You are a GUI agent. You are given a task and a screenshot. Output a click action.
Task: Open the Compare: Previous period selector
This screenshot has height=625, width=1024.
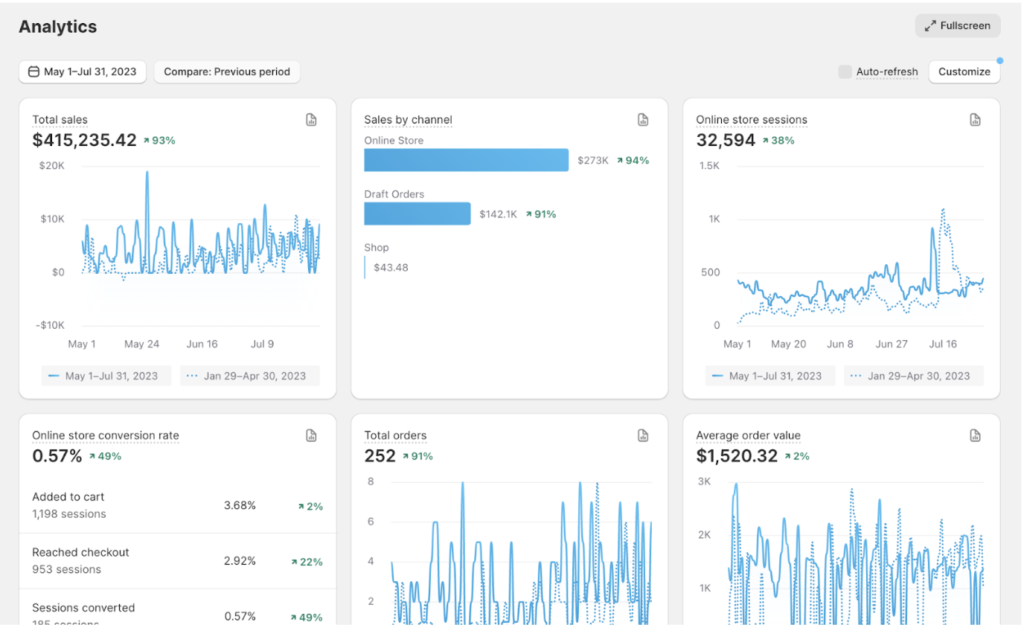coord(227,72)
